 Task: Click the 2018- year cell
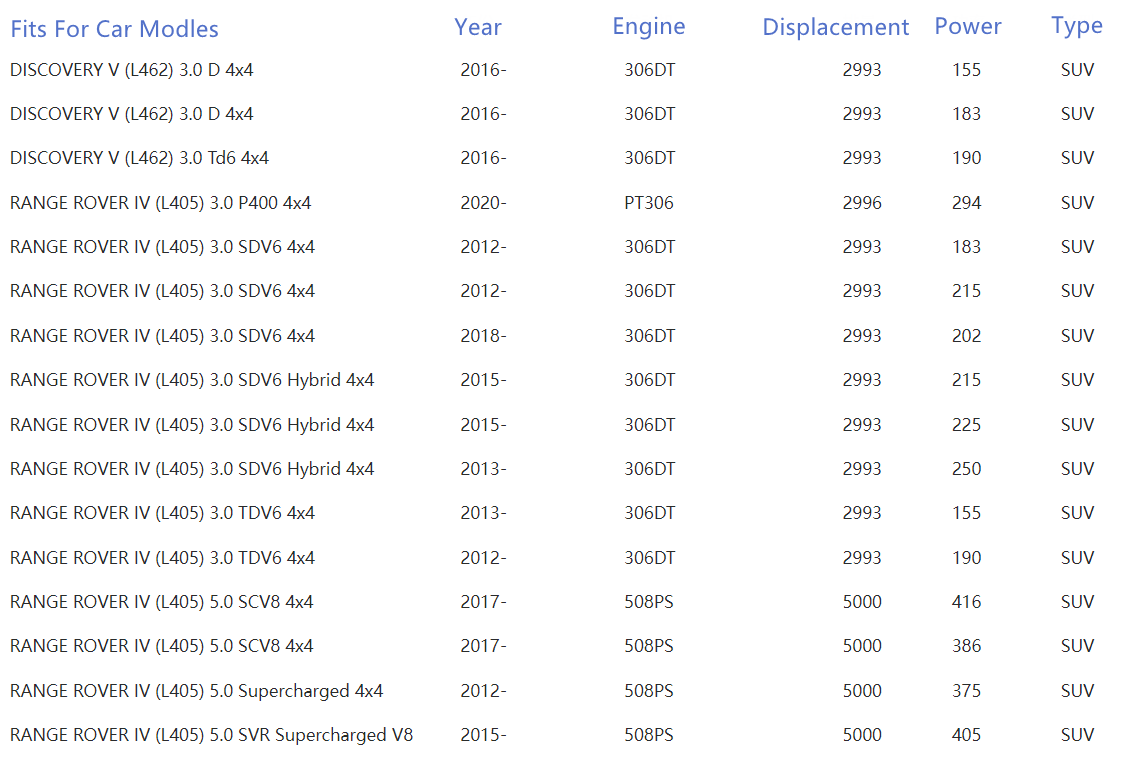point(483,336)
